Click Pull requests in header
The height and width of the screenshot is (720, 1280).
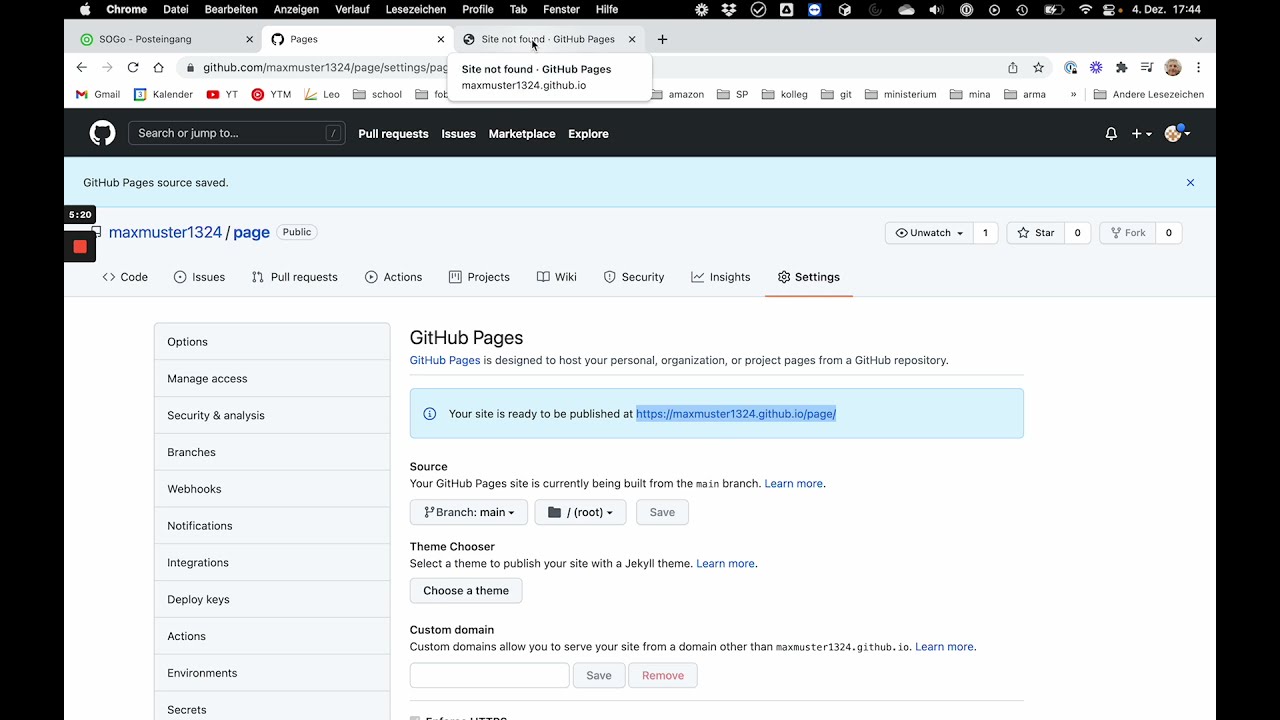click(393, 134)
